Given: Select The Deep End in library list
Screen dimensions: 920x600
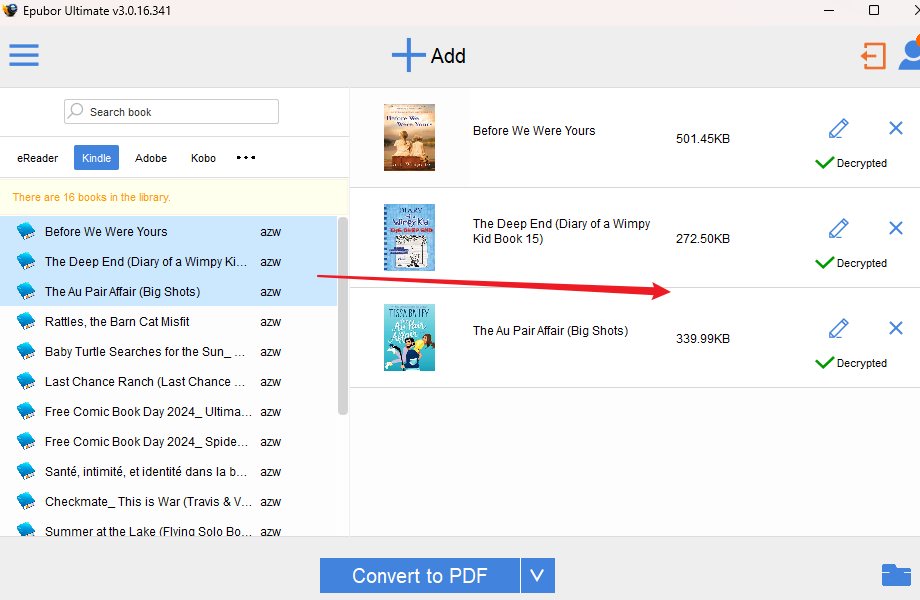Looking at the screenshot, I should 168,261.
